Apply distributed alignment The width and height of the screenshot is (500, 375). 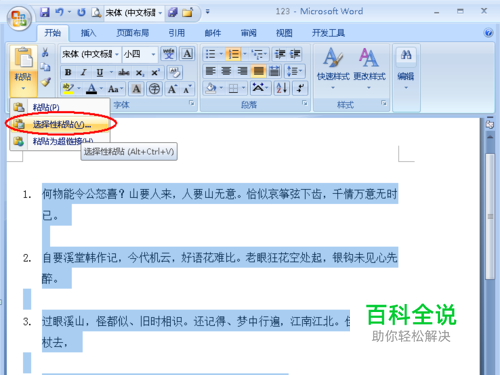[x=275, y=71]
